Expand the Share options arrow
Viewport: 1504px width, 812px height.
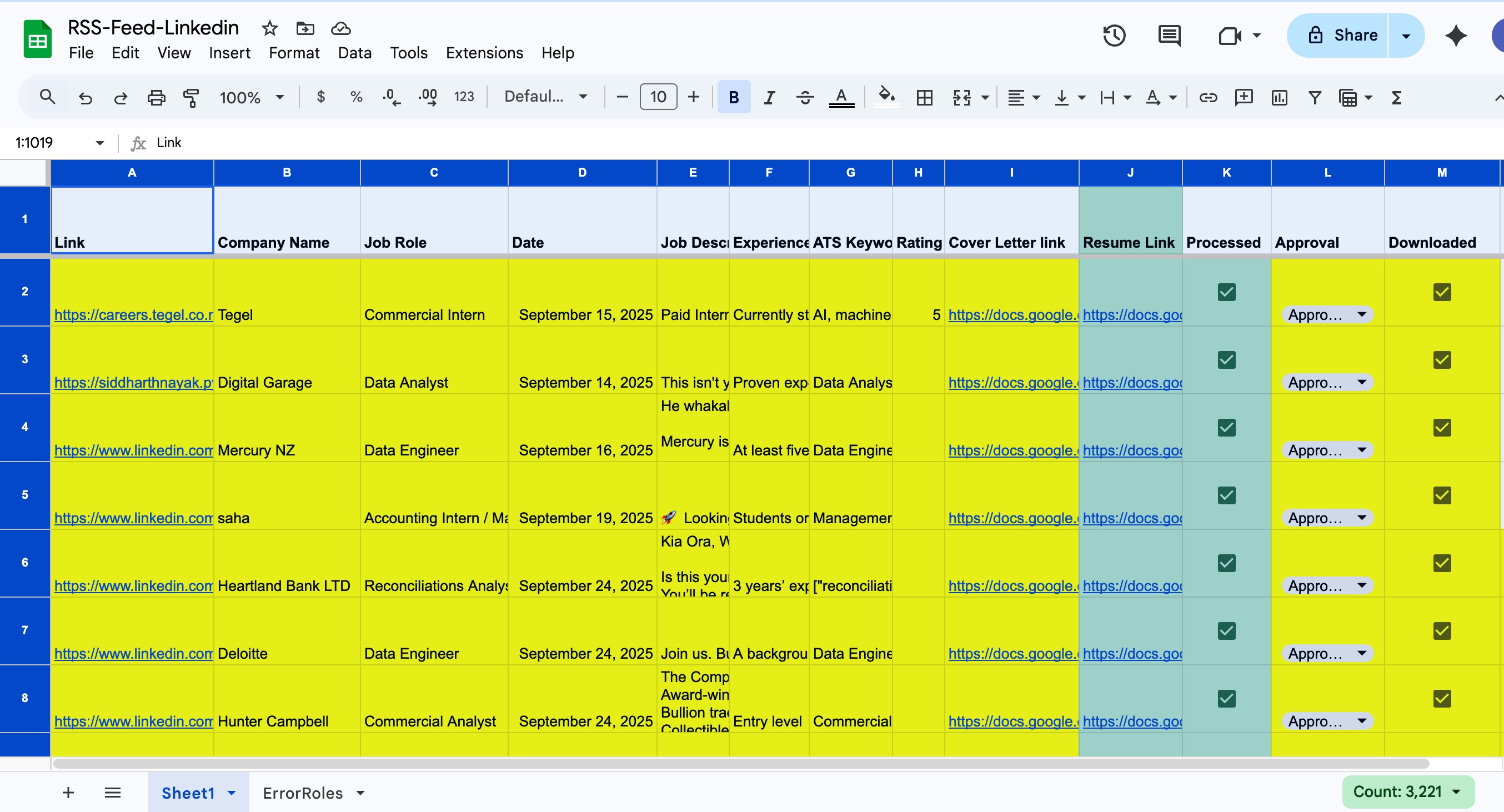1406,36
